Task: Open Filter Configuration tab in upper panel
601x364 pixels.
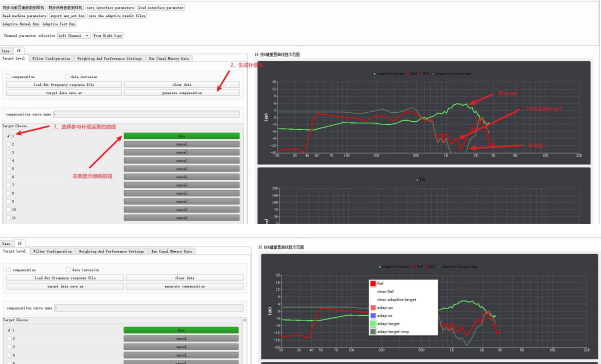Action: pyautogui.click(x=51, y=59)
